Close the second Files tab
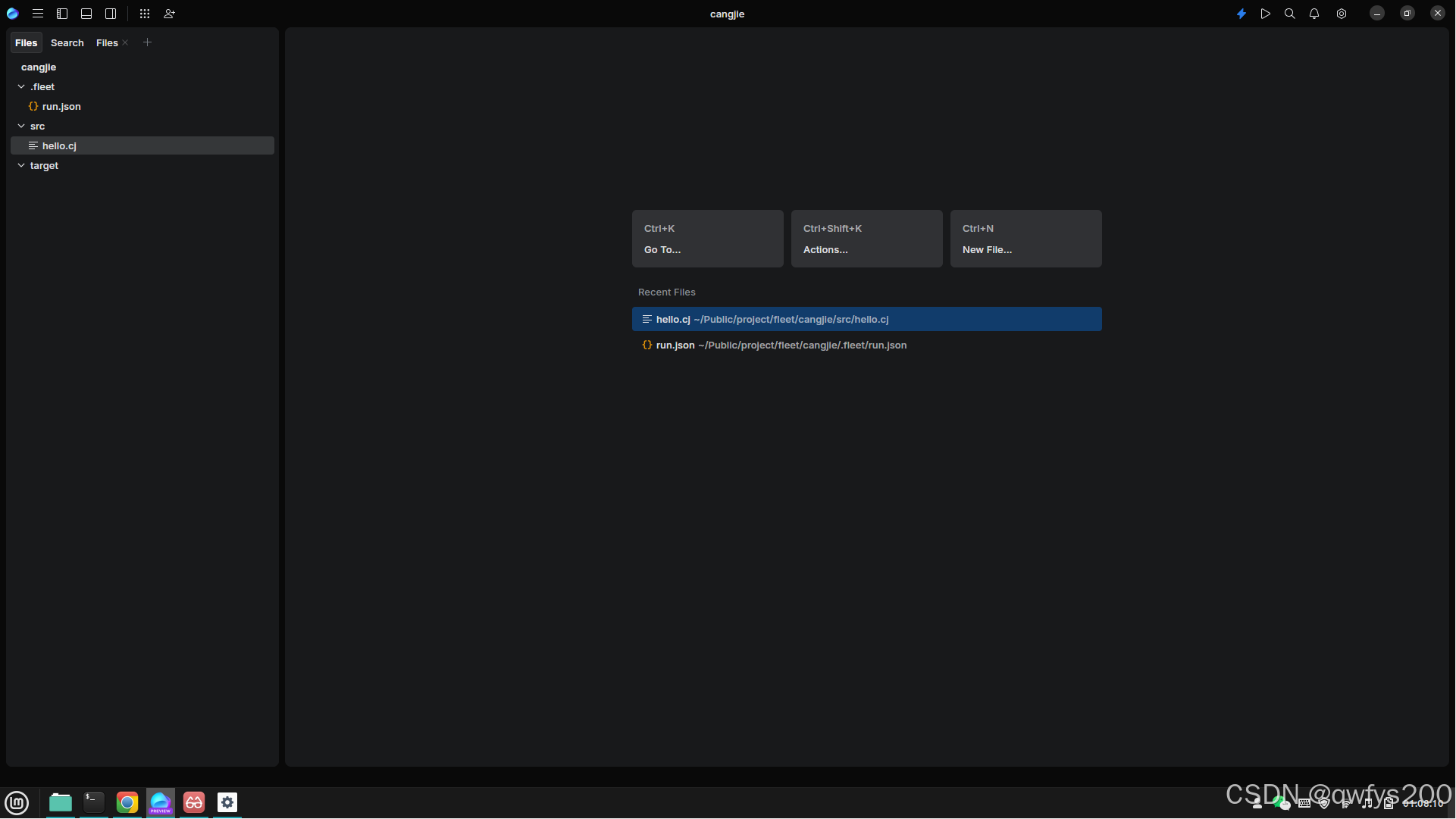 point(125,43)
